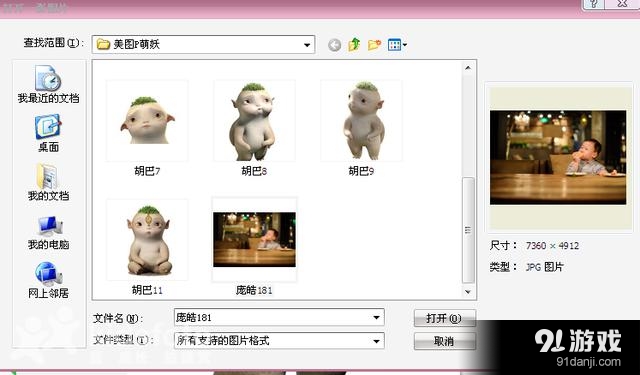Select the 胡巴8 image thumbnail

point(254,121)
